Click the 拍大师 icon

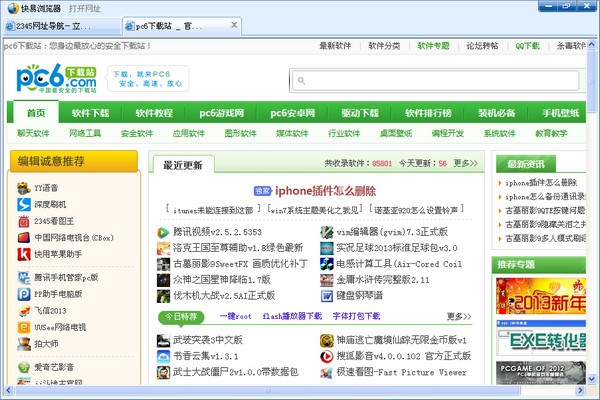coord(24,344)
